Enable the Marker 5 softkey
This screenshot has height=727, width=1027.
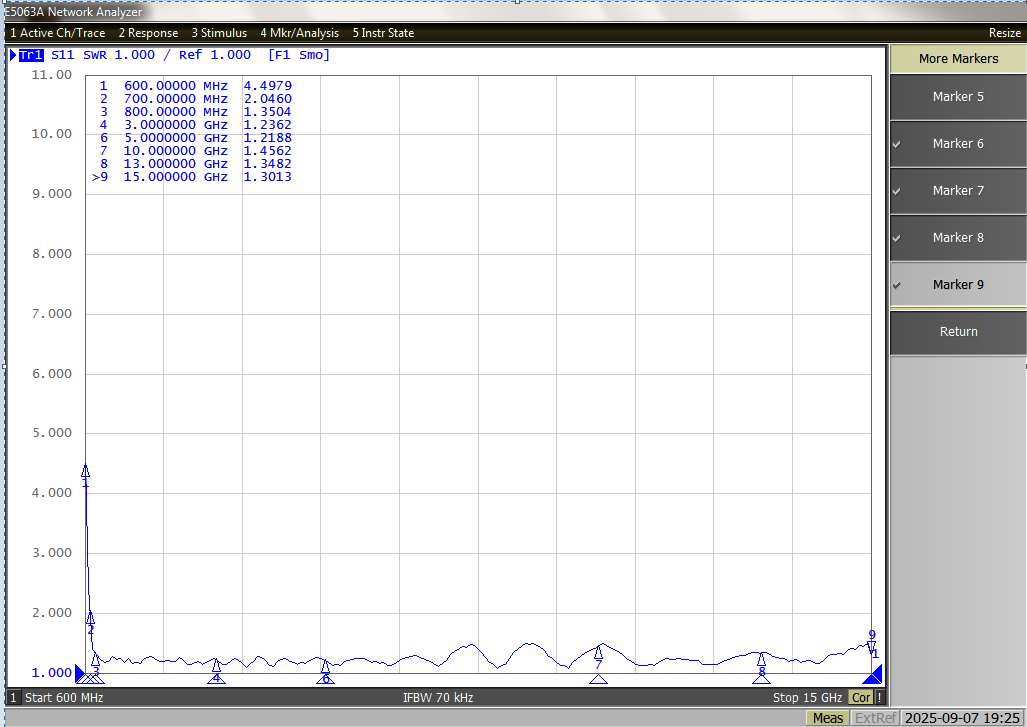pos(958,97)
